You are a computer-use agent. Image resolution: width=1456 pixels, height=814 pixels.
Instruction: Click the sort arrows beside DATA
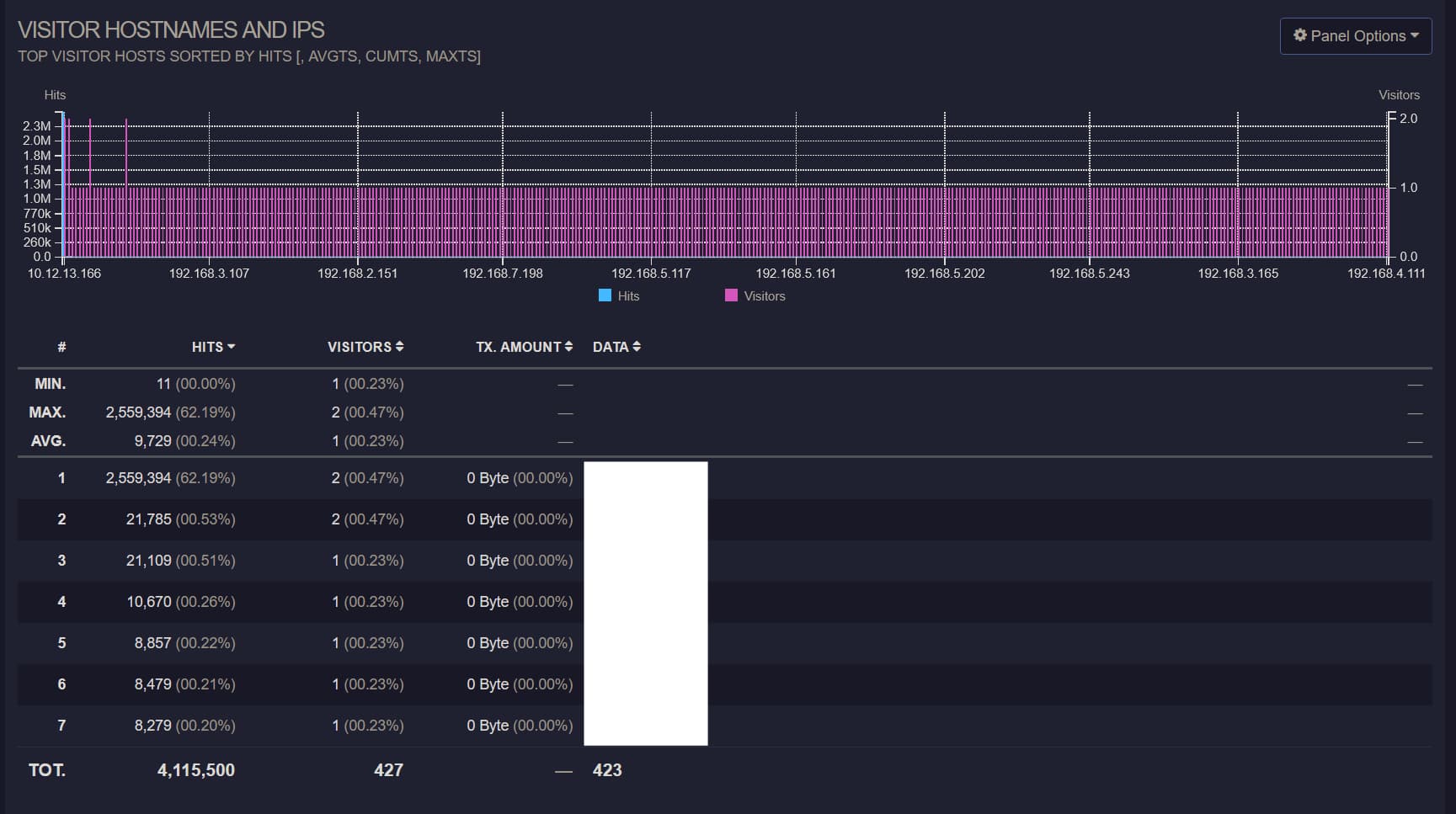point(637,347)
